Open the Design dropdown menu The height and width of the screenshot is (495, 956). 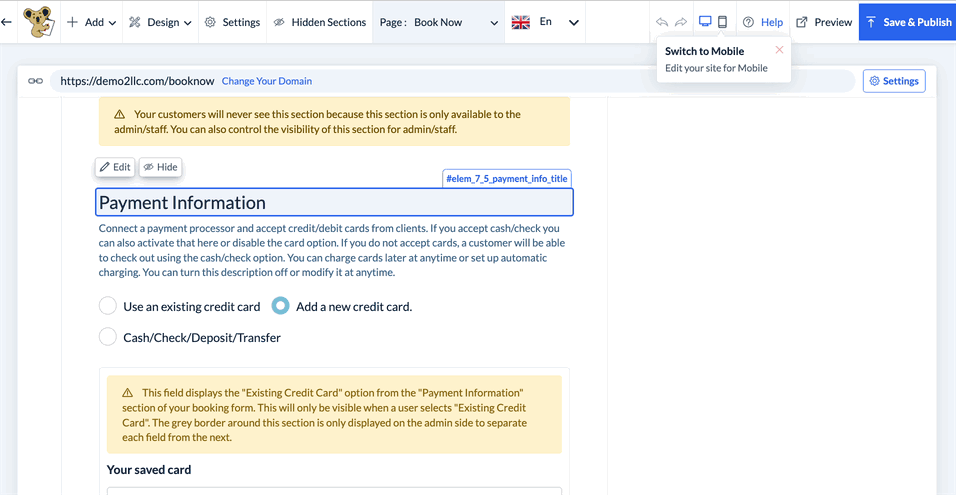point(160,22)
